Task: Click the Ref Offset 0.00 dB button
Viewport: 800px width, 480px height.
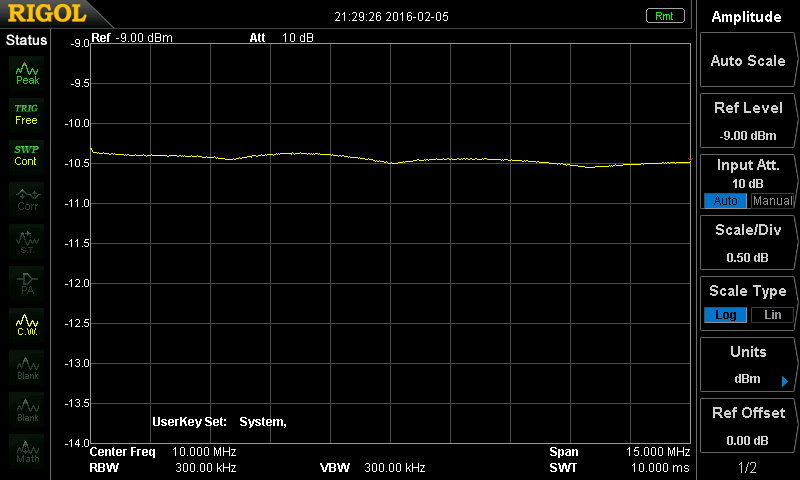Action: 748,426
